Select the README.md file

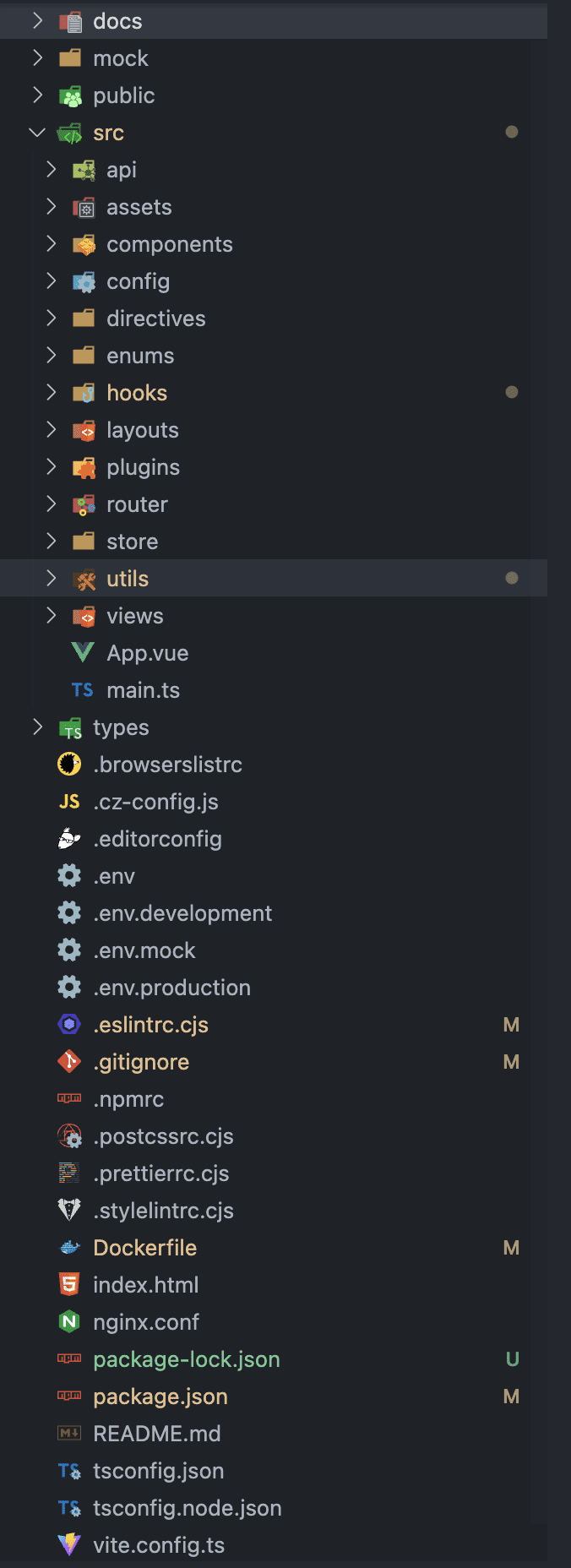point(157,1434)
